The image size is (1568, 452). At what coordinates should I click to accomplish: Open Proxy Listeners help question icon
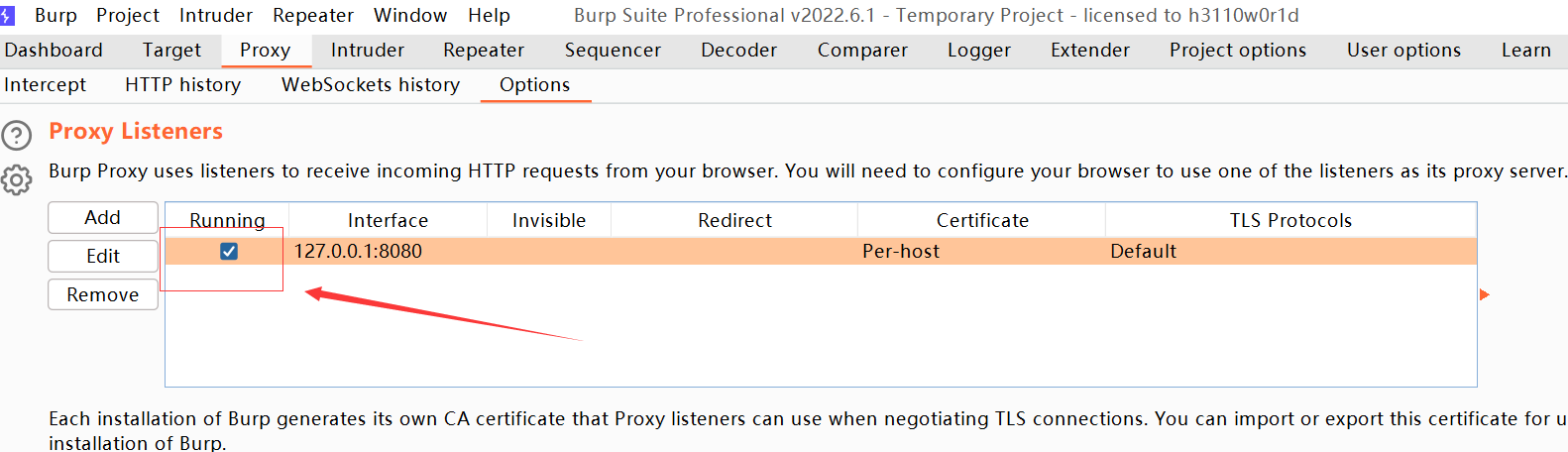tap(17, 134)
